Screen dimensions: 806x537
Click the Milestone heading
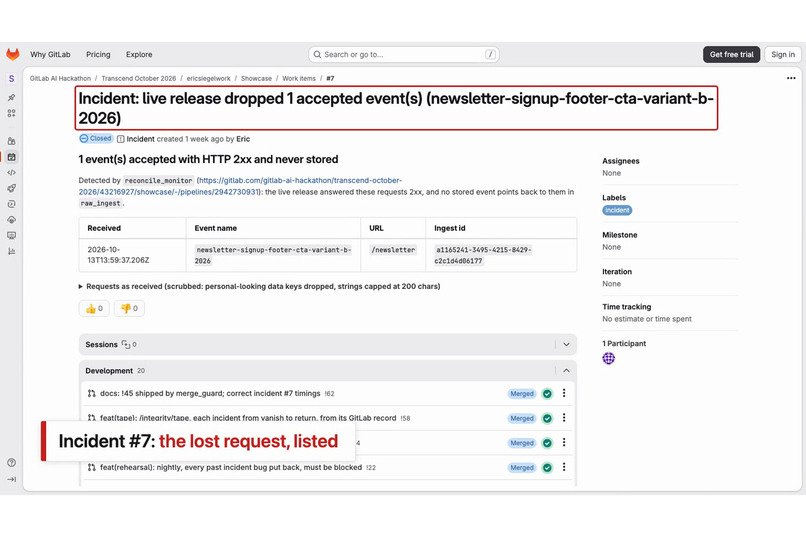tap(619, 235)
